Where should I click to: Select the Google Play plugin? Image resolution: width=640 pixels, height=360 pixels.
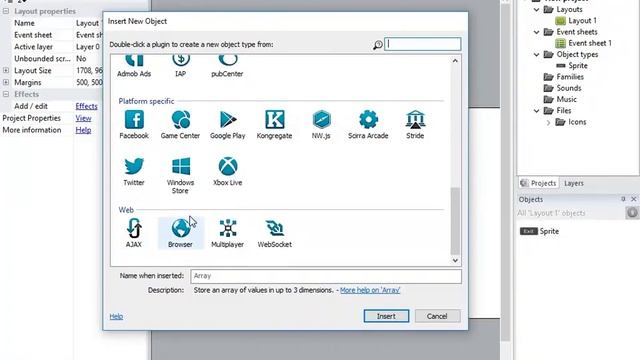(227, 125)
